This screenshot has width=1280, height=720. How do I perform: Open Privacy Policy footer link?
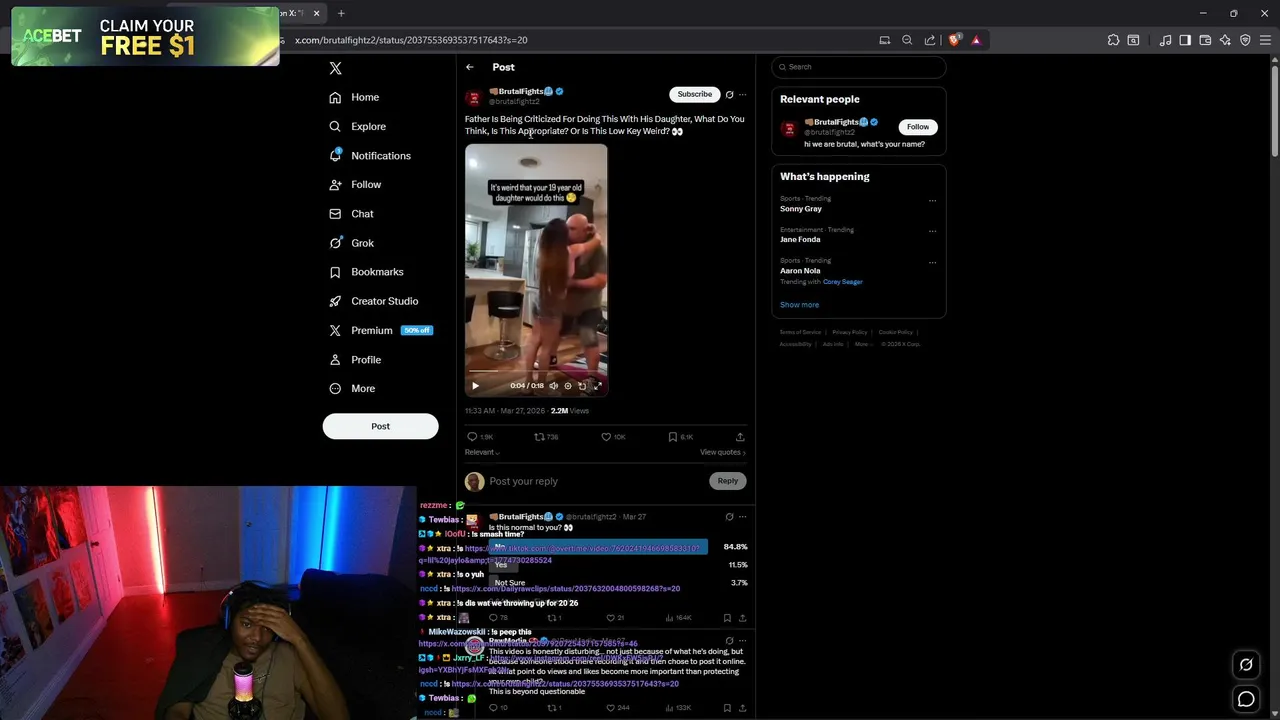pyautogui.click(x=850, y=332)
